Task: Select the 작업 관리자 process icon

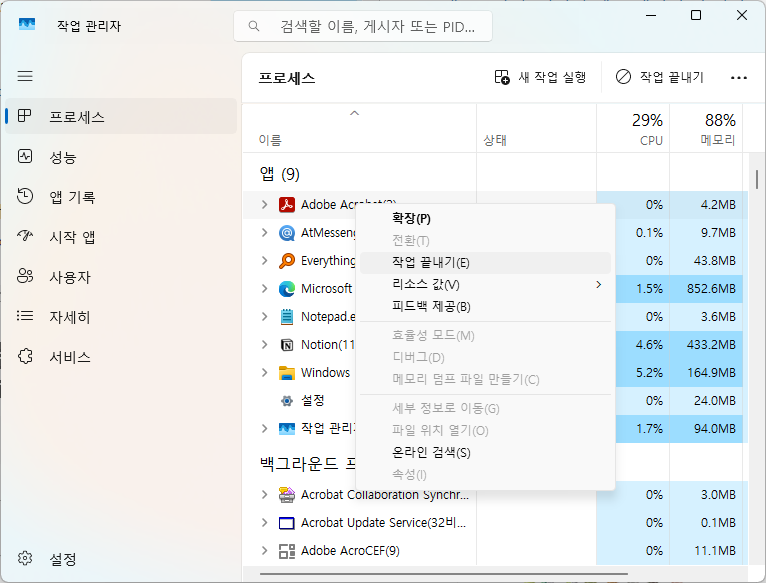Action: point(287,429)
